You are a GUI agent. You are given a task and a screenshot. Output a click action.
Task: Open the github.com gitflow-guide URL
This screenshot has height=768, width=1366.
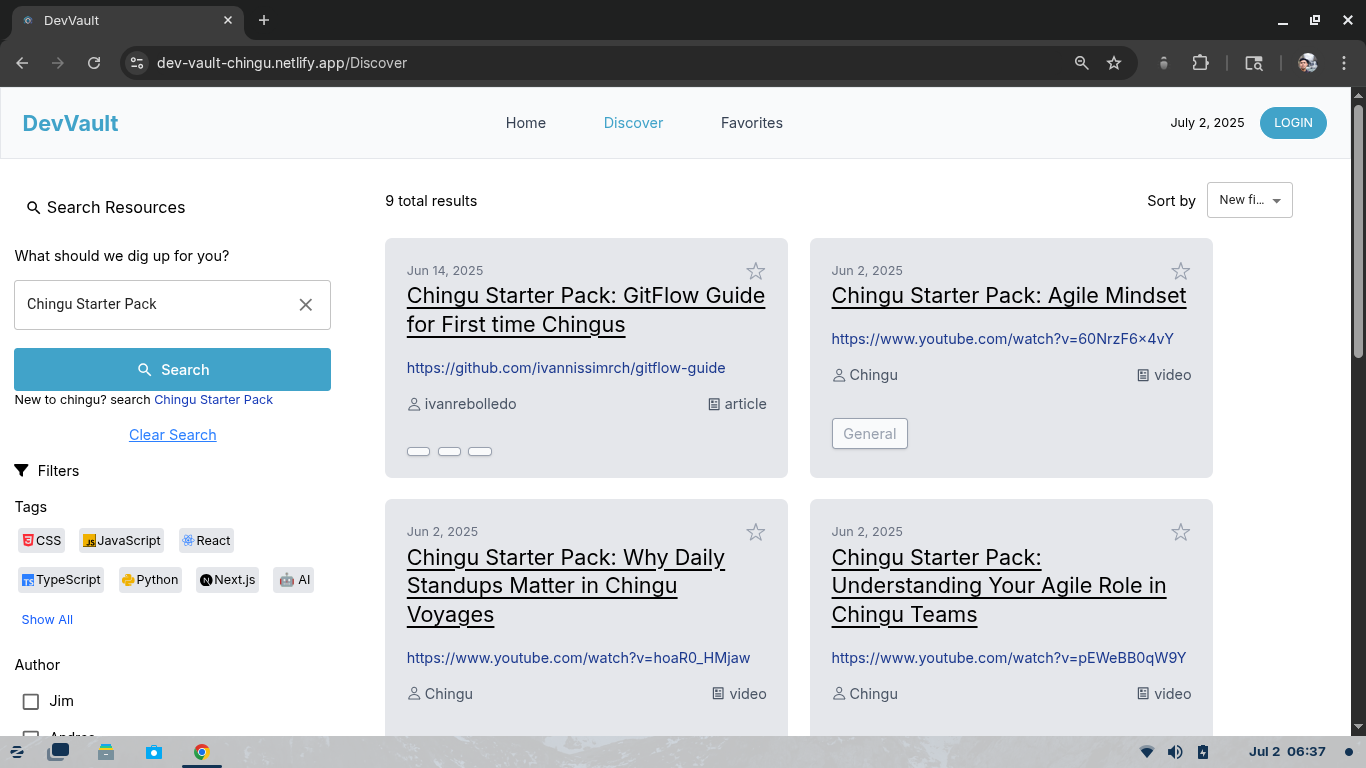point(566,368)
